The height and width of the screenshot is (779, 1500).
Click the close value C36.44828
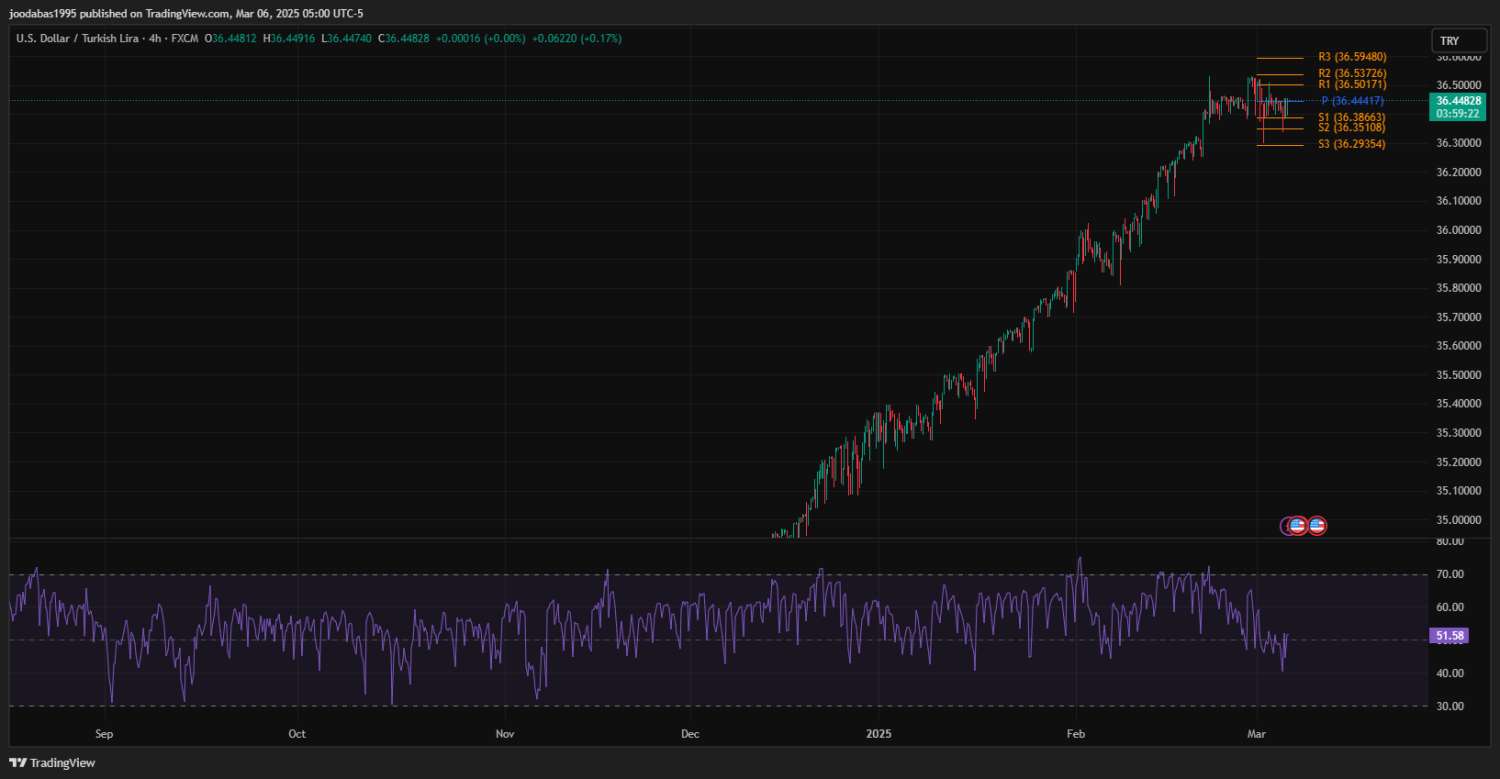(404, 39)
